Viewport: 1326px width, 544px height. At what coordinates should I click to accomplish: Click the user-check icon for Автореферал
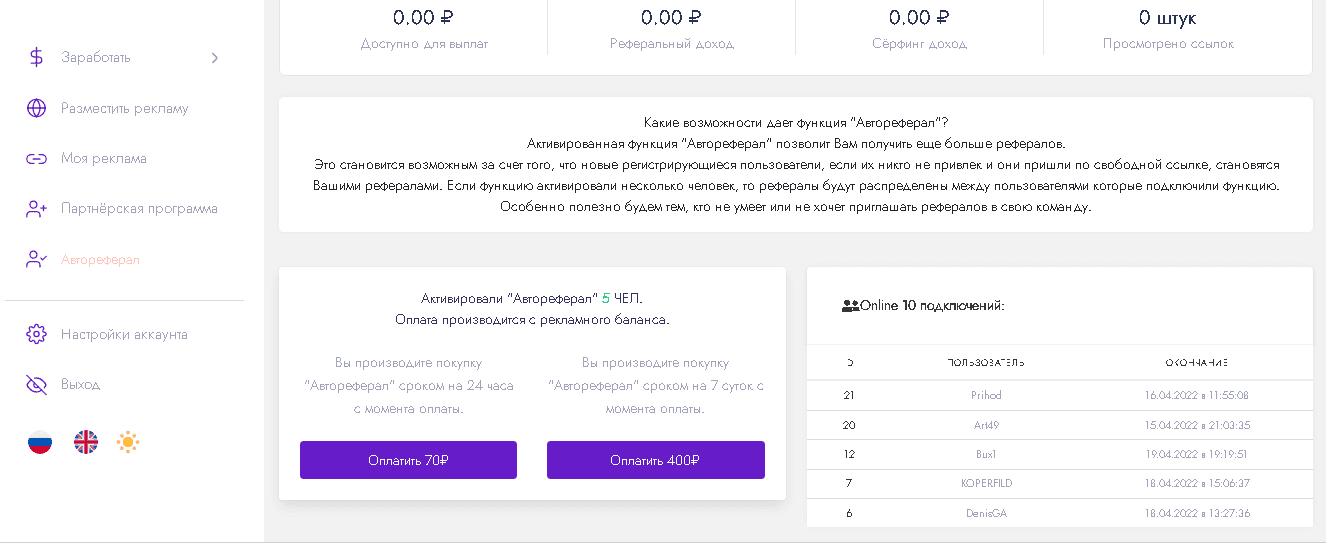(37, 260)
